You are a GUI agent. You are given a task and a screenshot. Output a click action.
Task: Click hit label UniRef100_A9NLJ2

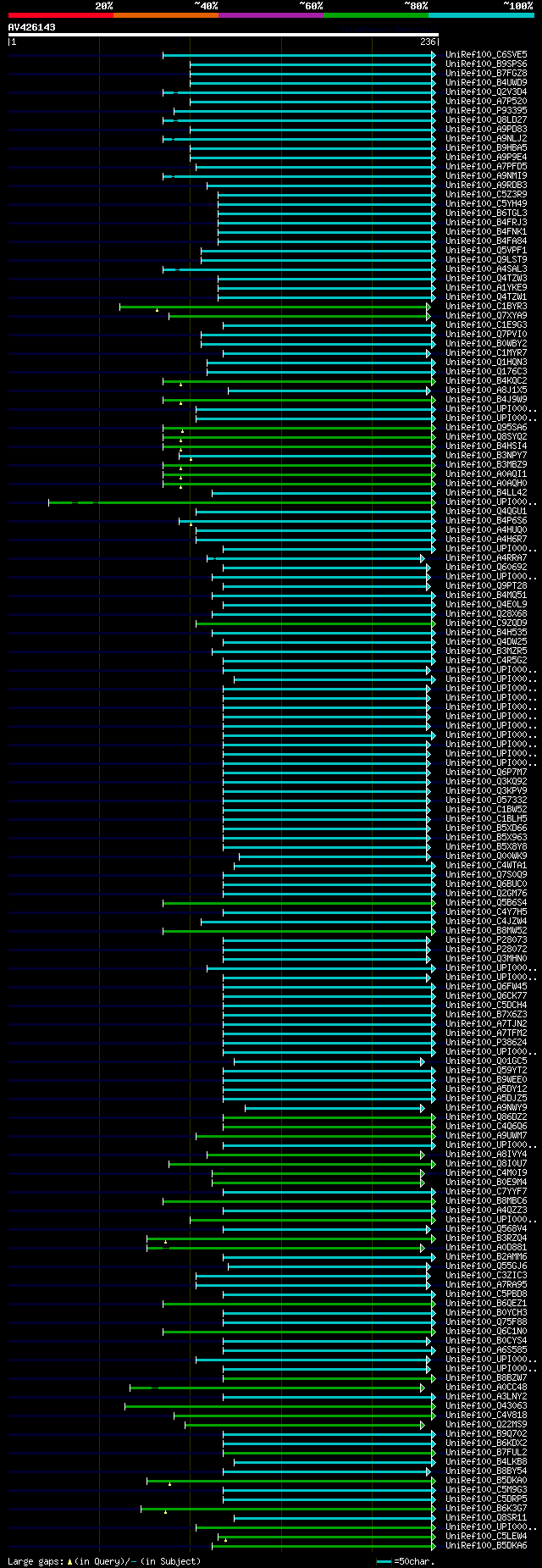(x=486, y=139)
